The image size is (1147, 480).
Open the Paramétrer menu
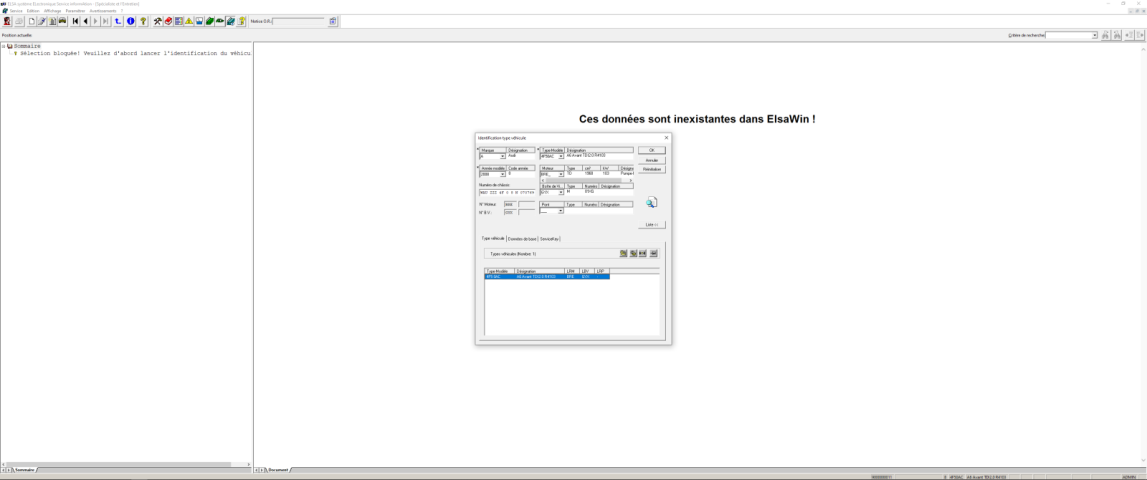pyautogui.click(x=75, y=11)
